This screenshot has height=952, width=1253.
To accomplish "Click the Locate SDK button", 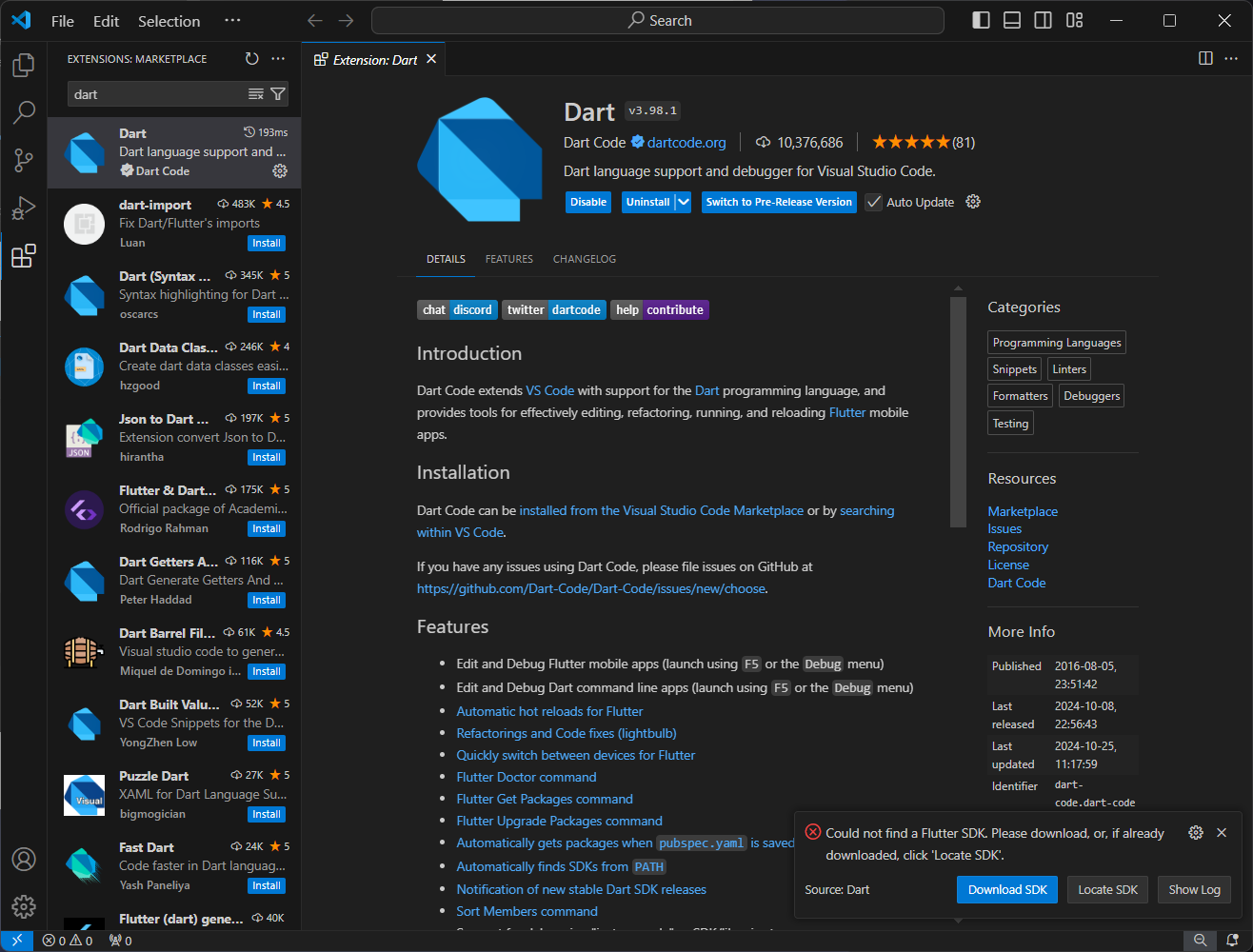I will [x=1107, y=890].
